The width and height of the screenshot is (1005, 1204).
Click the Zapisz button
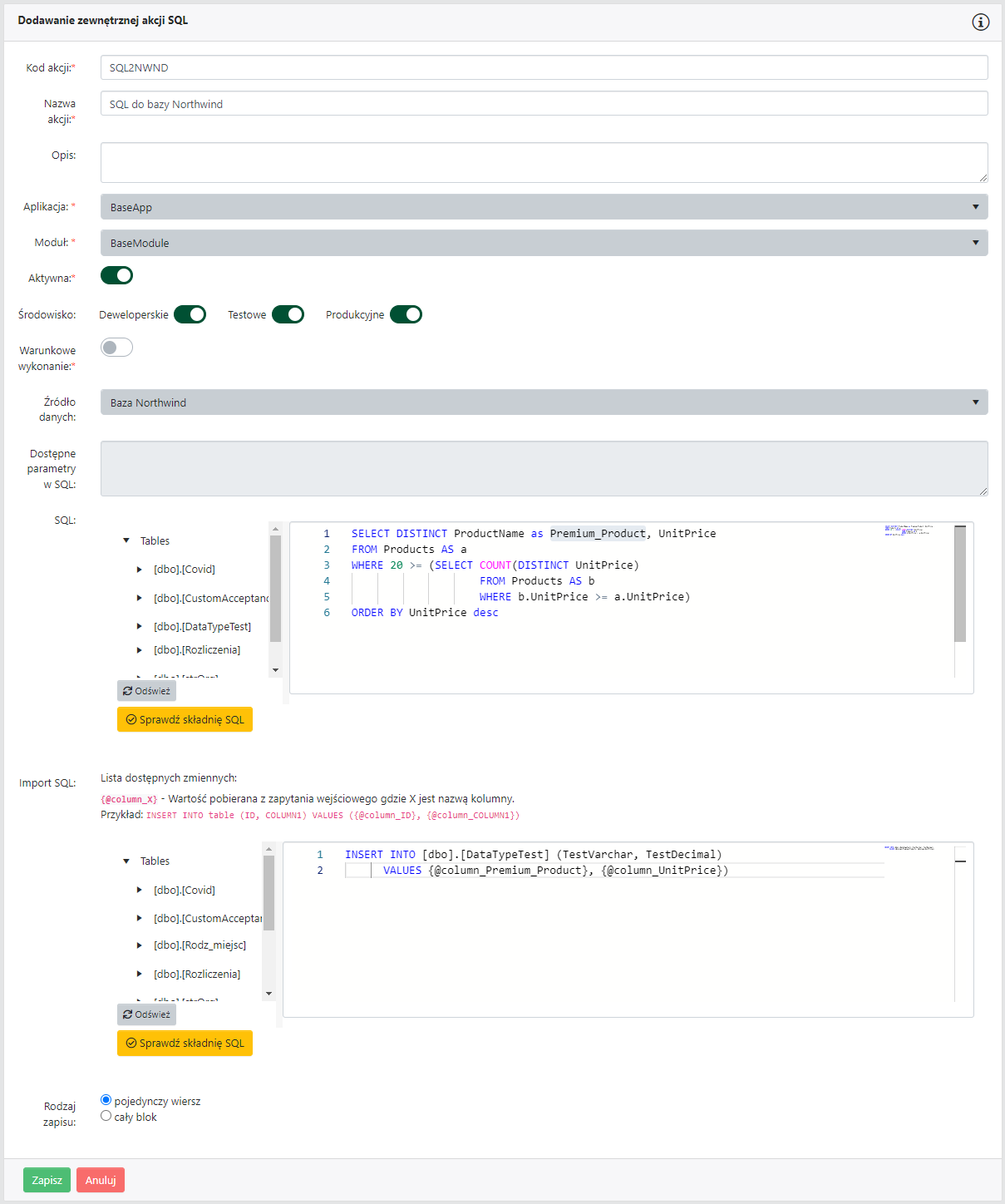point(46,1179)
